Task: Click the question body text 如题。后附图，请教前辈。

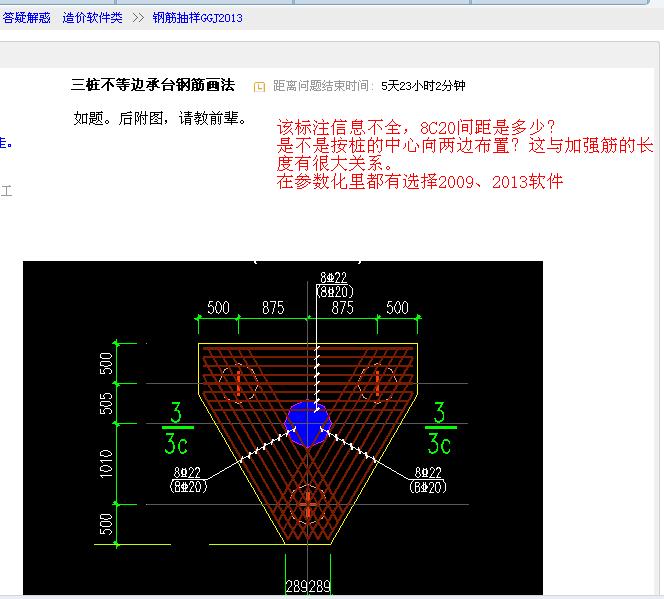Action: 160,118
